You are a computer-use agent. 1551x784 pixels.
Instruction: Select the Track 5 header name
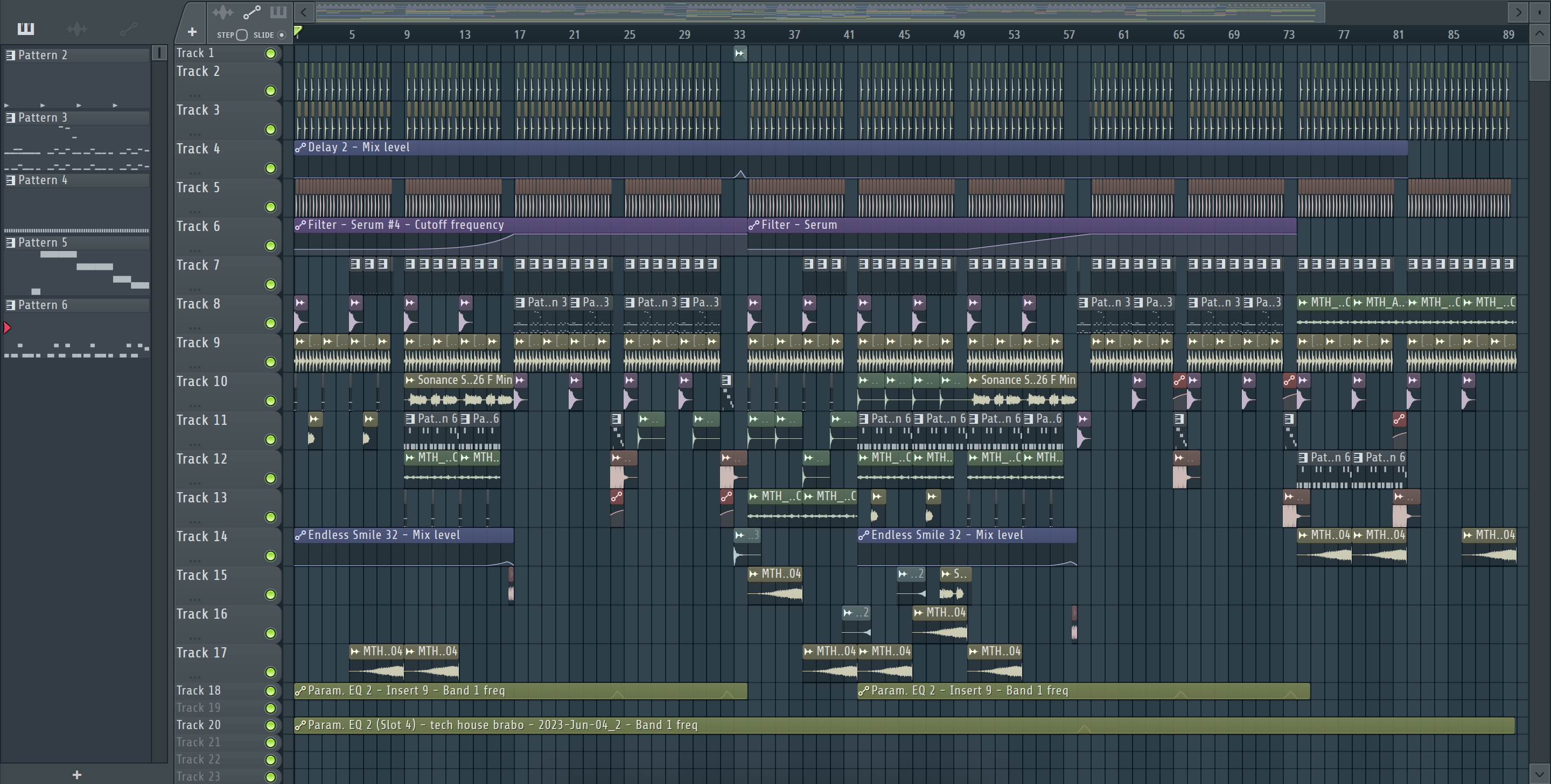click(x=198, y=188)
